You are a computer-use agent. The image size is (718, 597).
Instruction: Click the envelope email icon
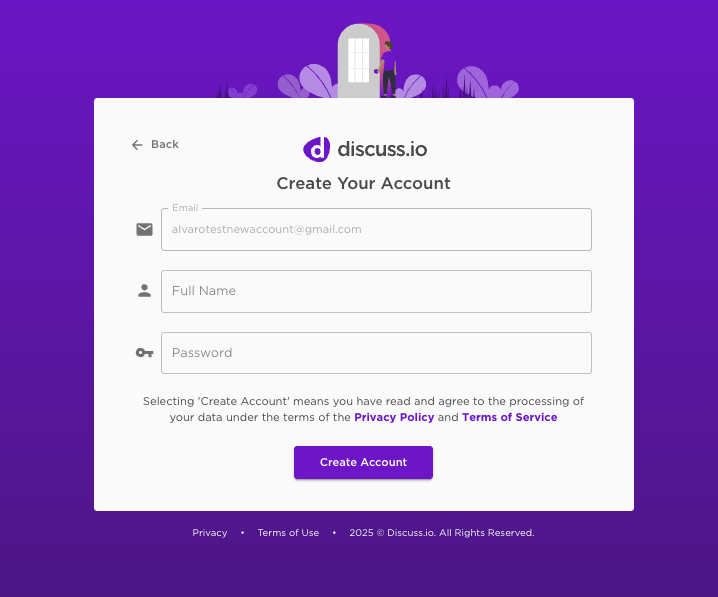pyautogui.click(x=144, y=229)
